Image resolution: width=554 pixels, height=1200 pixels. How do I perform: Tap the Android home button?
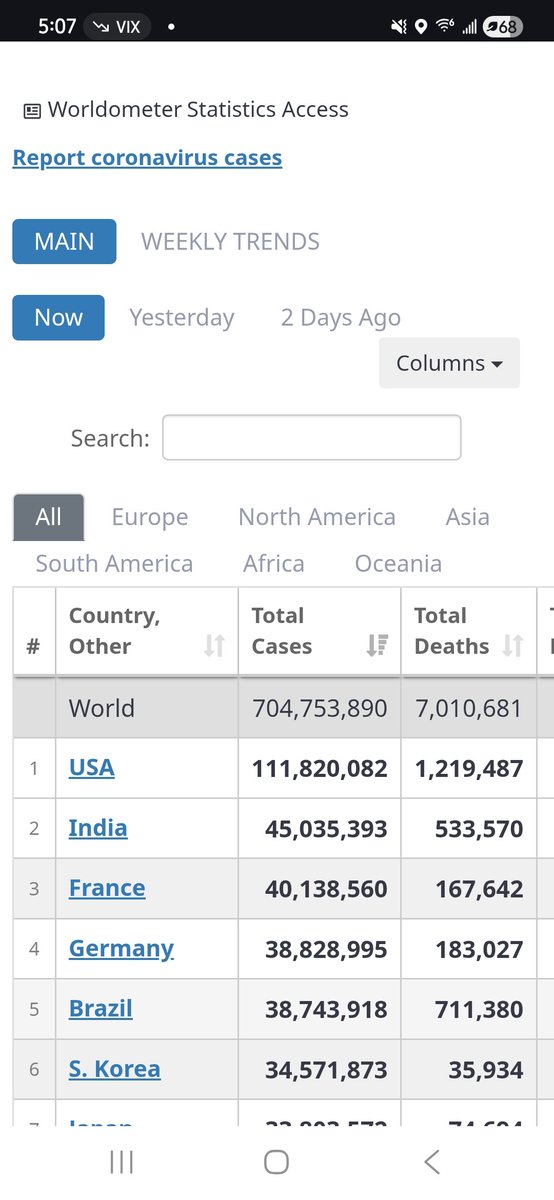pyautogui.click(x=277, y=1161)
